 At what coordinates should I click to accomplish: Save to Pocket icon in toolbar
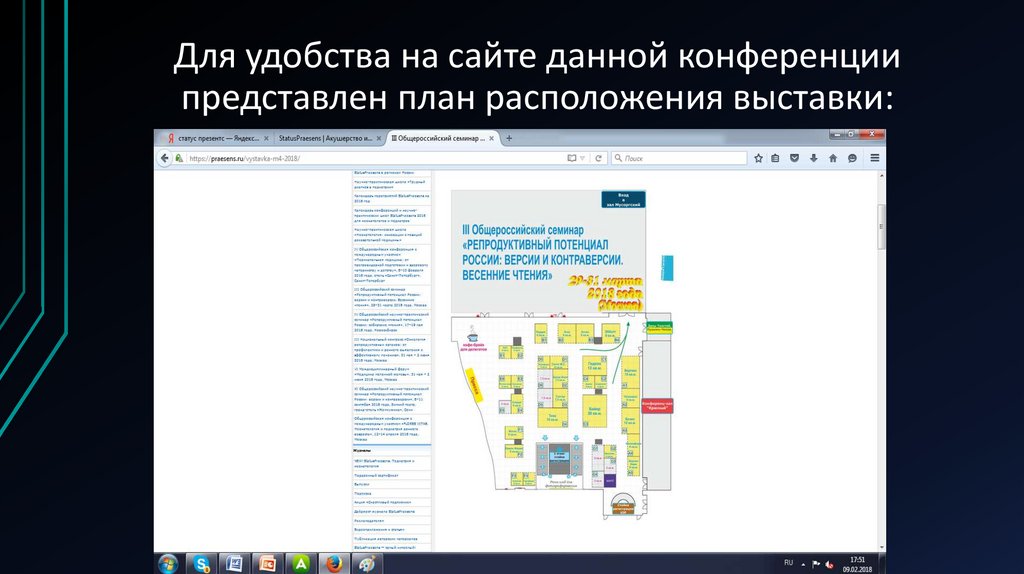tap(794, 158)
